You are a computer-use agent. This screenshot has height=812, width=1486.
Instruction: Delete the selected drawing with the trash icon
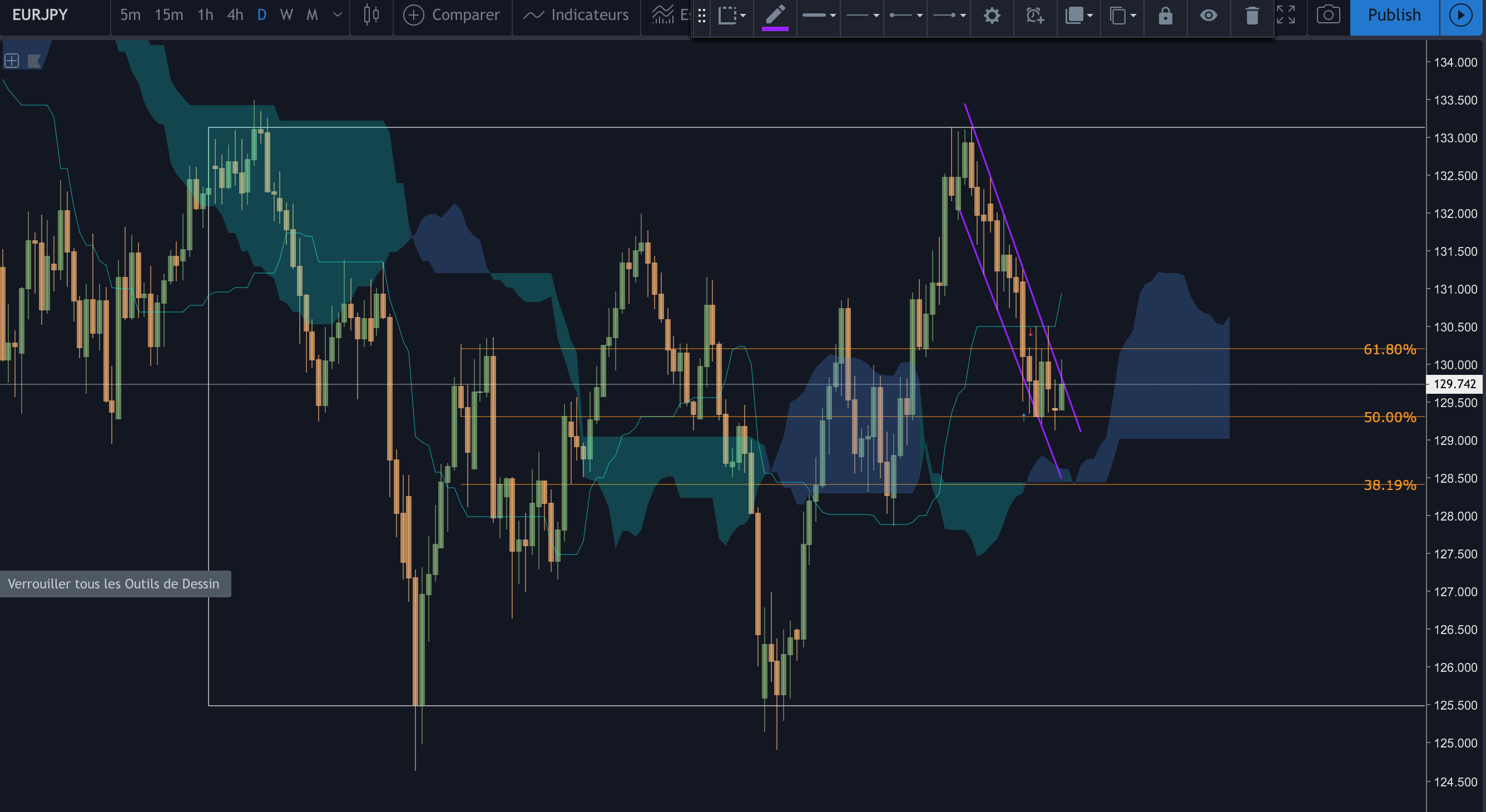[x=1252, y=16]
